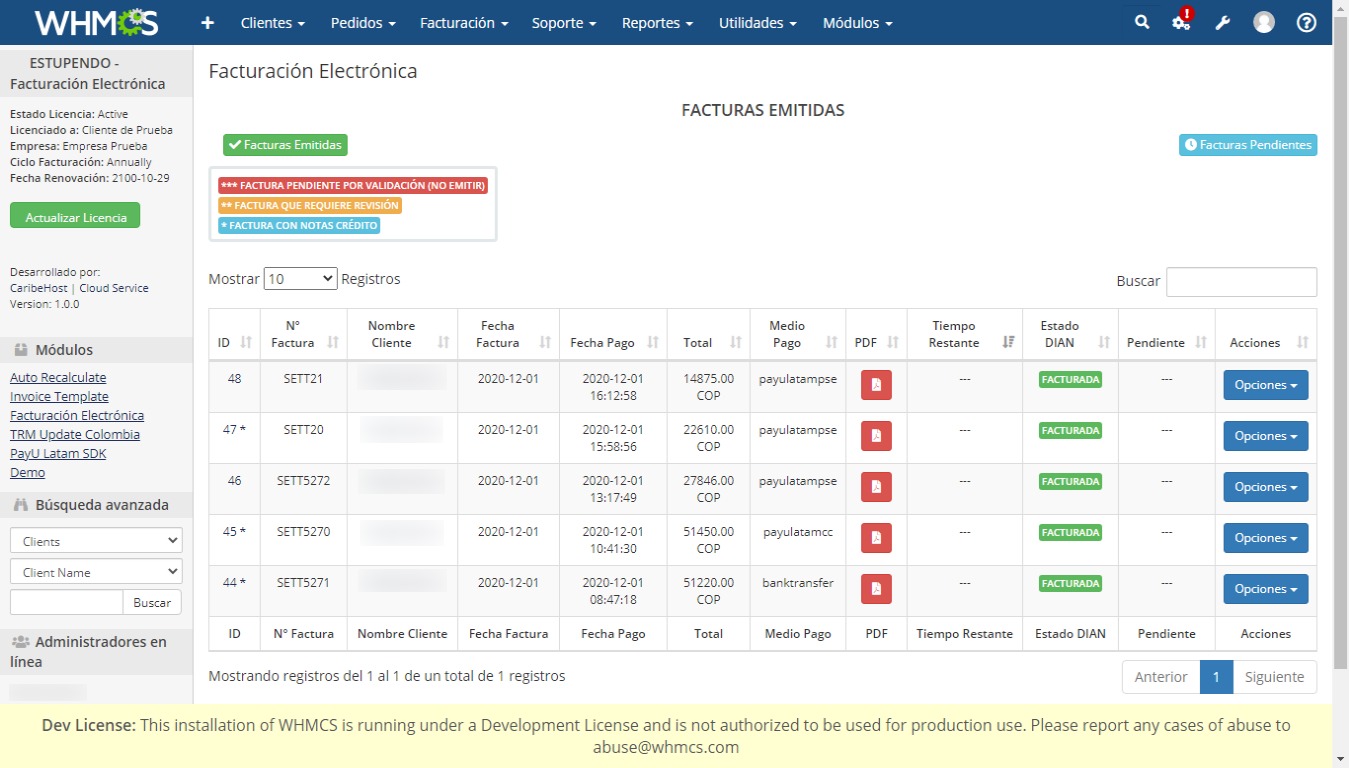Open the Reportes menu

click(658, 23)
